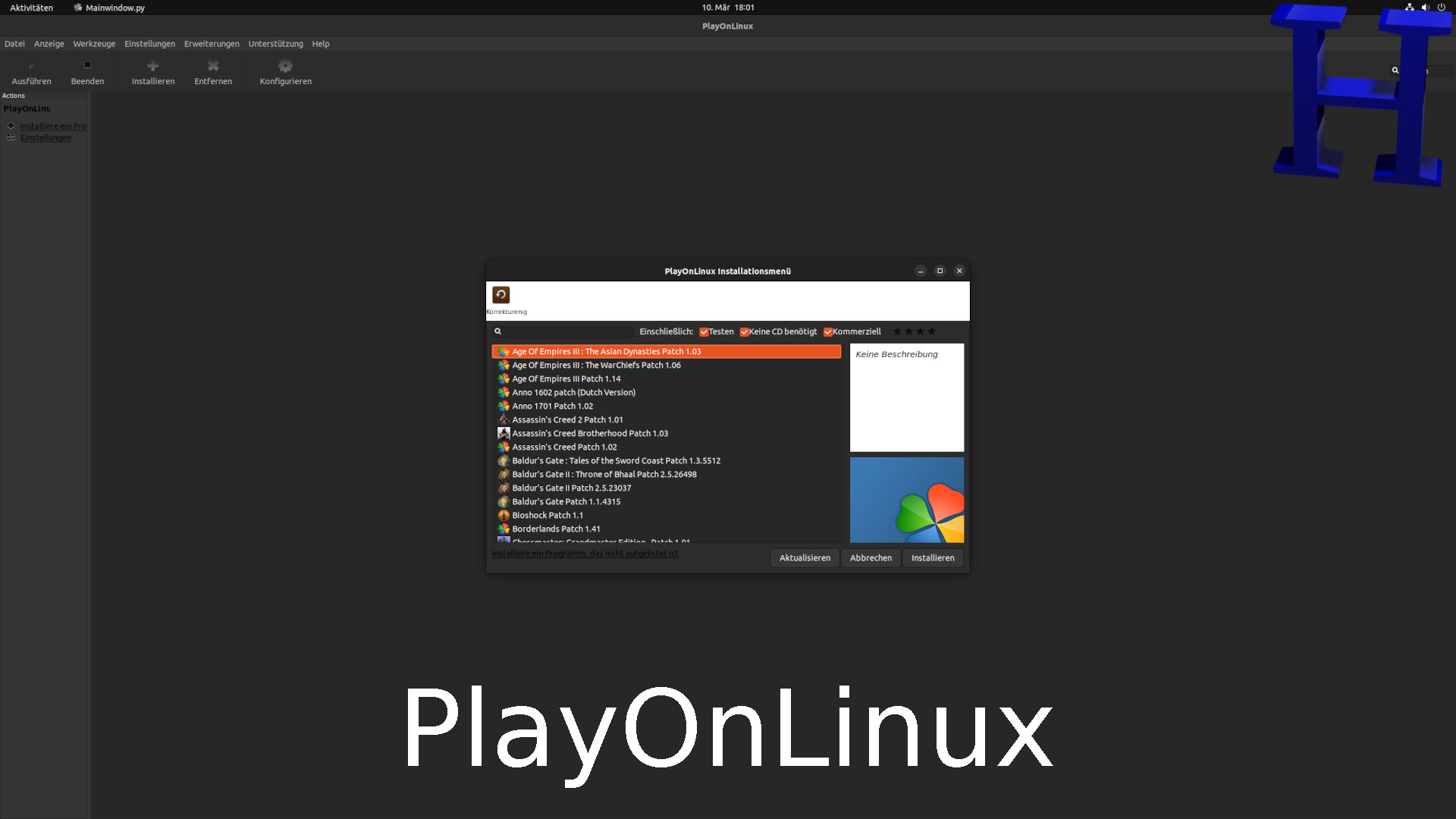Select the Korrekturen category icon

pos(501,295)
